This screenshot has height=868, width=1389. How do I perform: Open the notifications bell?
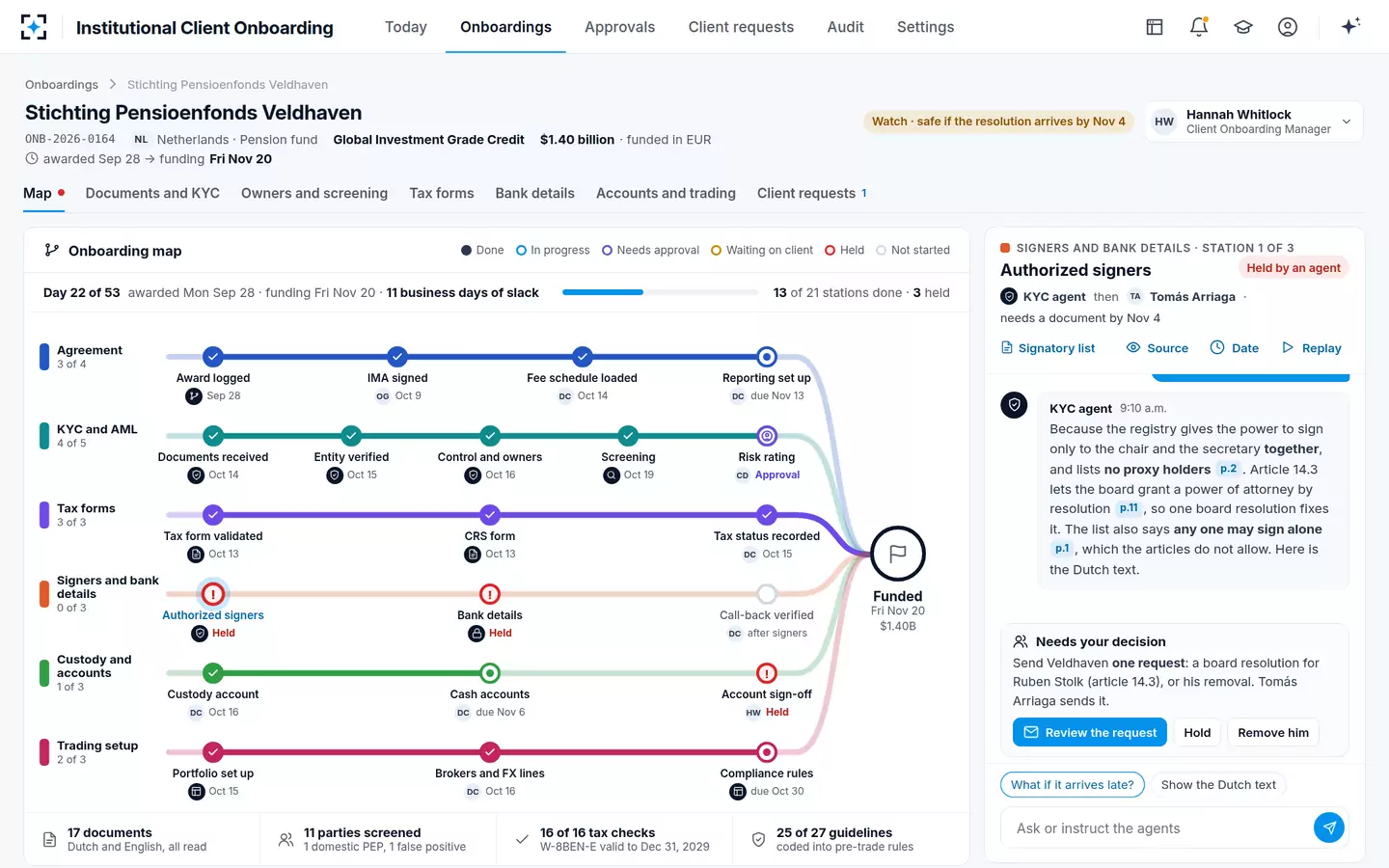(x=1199, y=27)
